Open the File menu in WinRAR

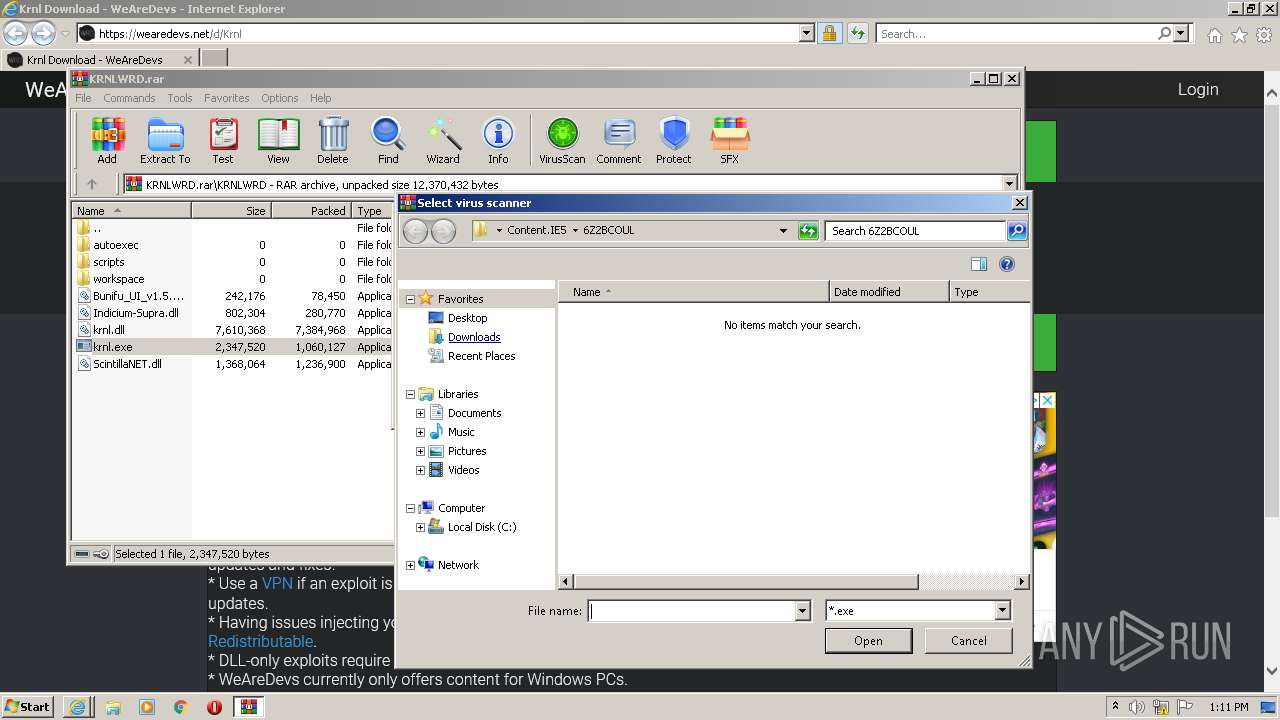pyautogui.click(x=83, y=98)
